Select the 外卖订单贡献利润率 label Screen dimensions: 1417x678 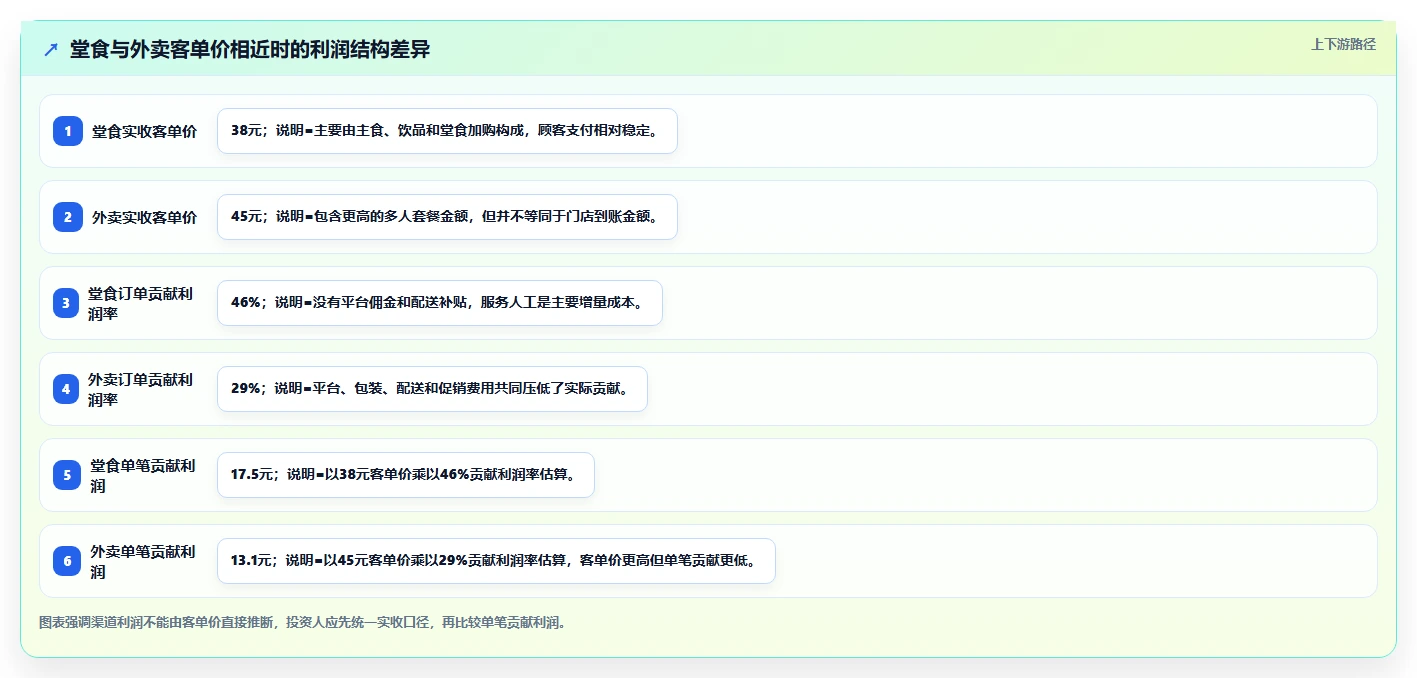(142, 389)
